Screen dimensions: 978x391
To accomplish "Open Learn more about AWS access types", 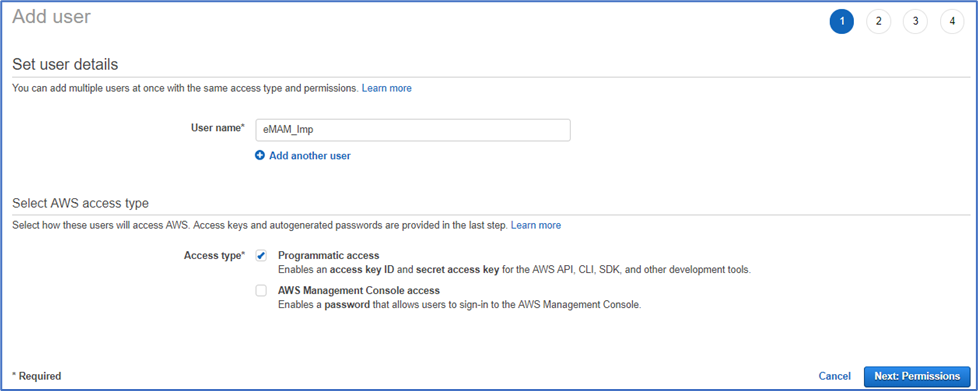I will click(536, 225).
